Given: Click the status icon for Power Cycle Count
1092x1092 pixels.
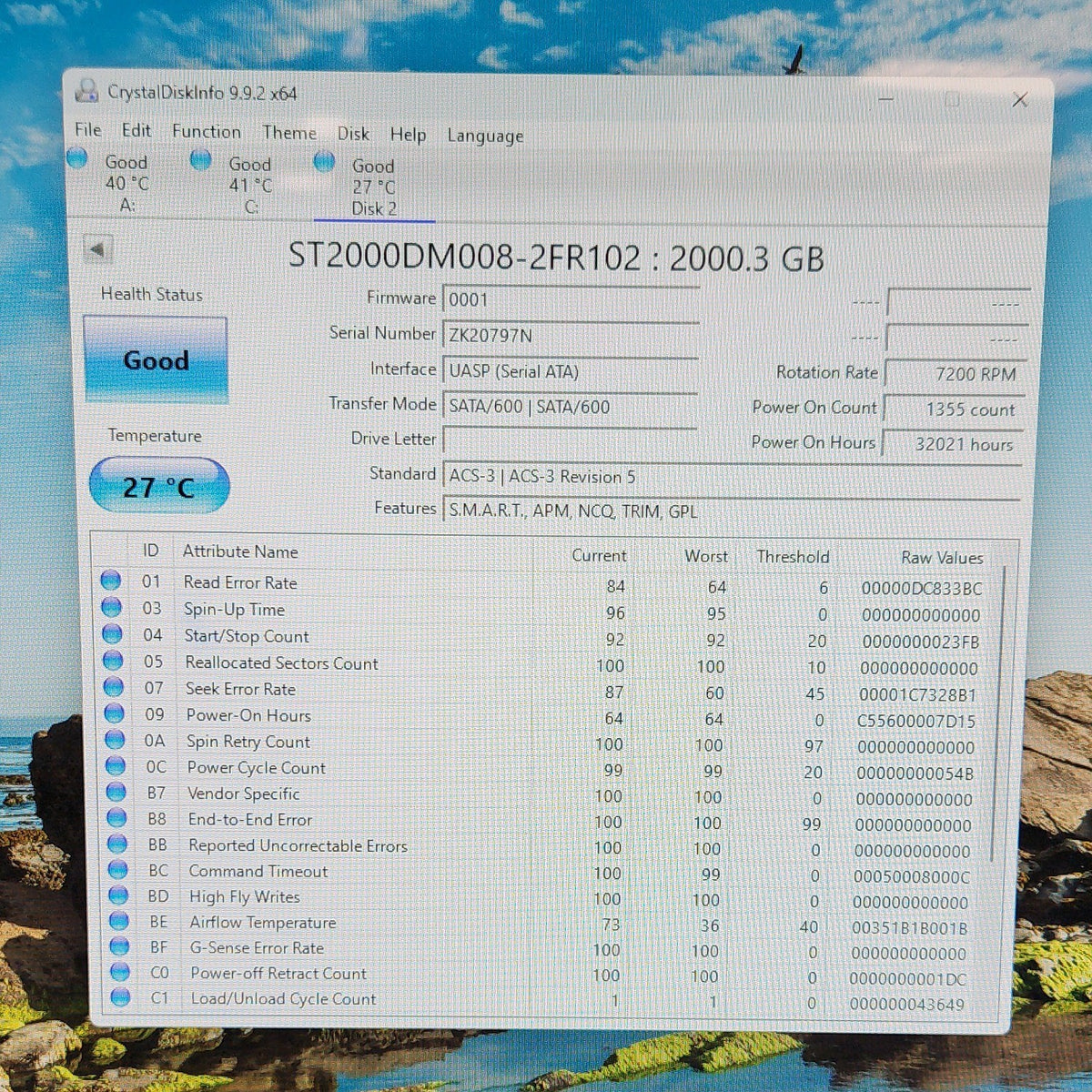Looking at the screenshot, I should coord(116,765).
